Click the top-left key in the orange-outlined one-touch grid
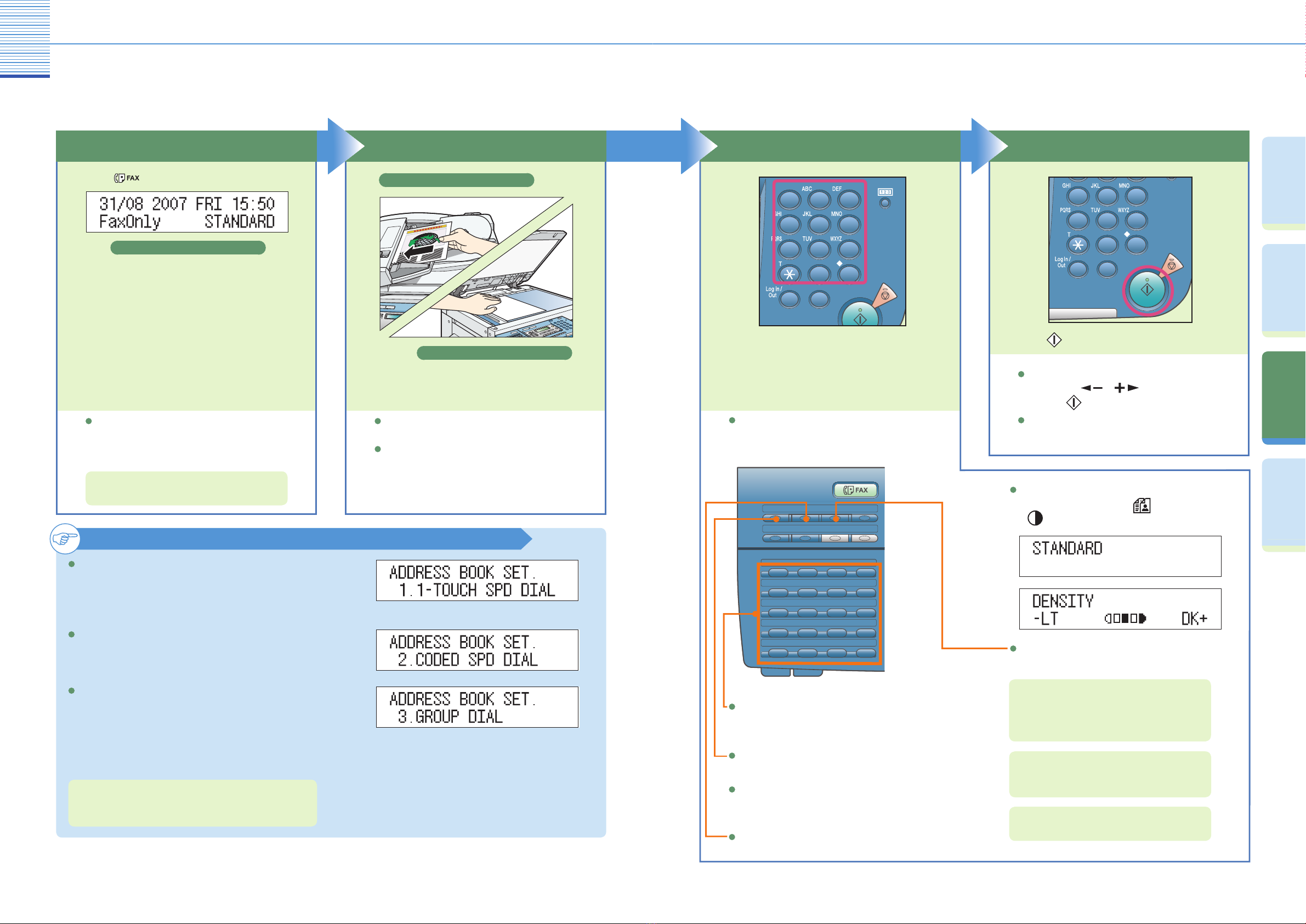Viewport: 1306px width, 924px height. (x=777, y=573)
